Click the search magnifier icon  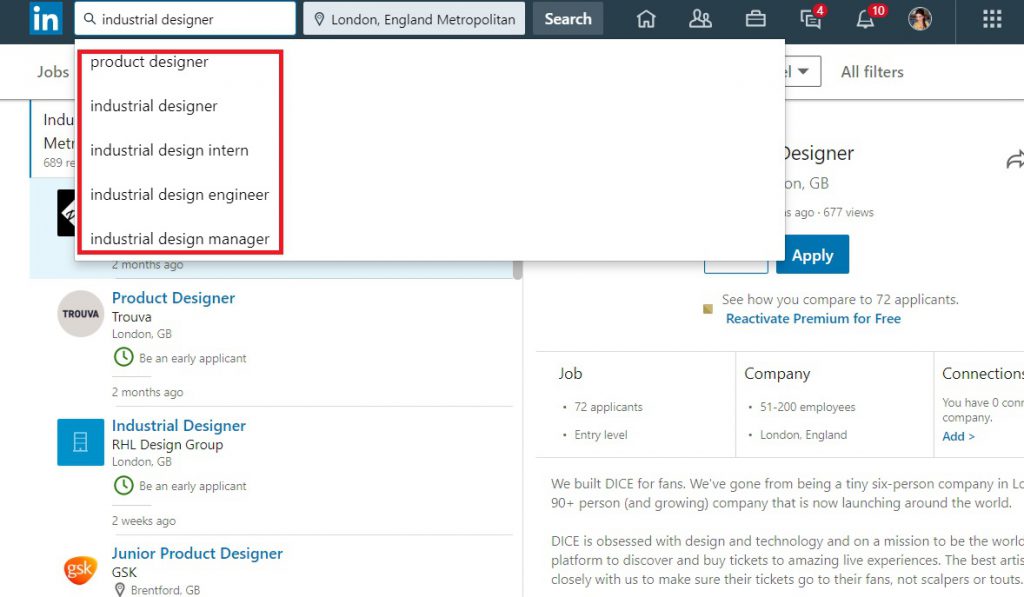coord(90,19)
